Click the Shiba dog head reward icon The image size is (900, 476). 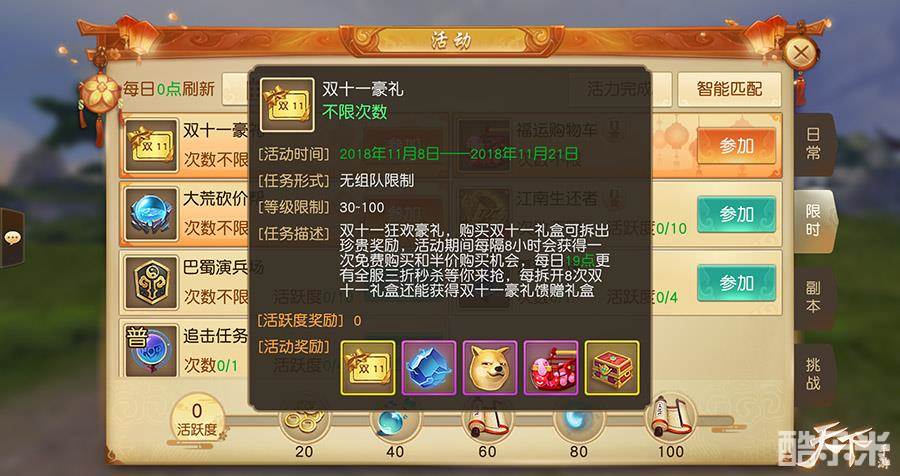click(x=490, y=367)
